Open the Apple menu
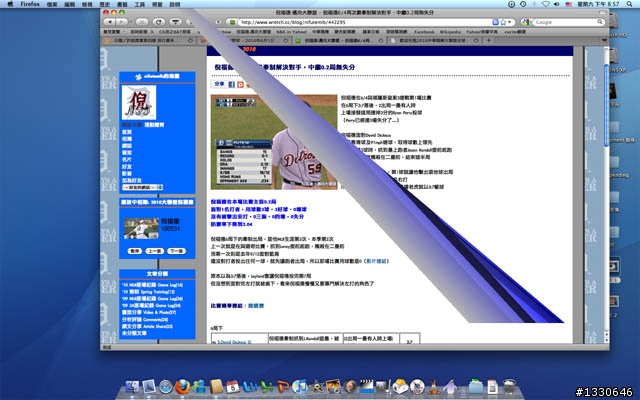 (x=10, y=4)
